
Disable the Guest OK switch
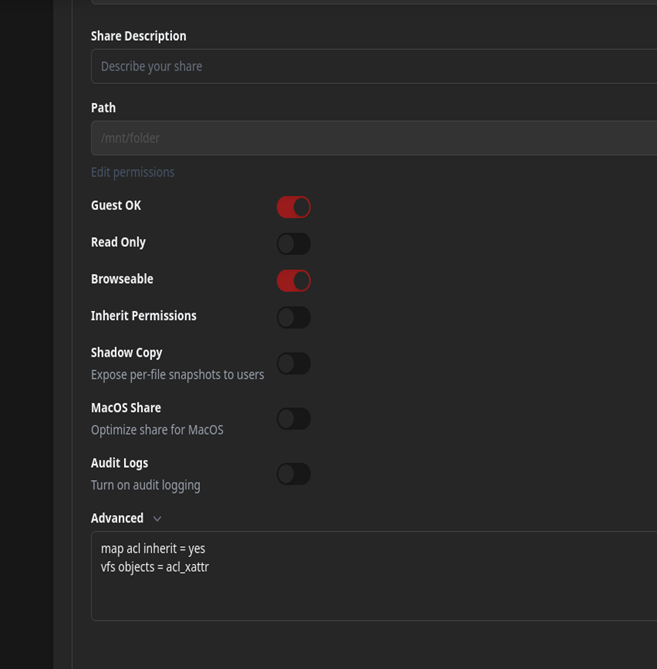(293, 207)
